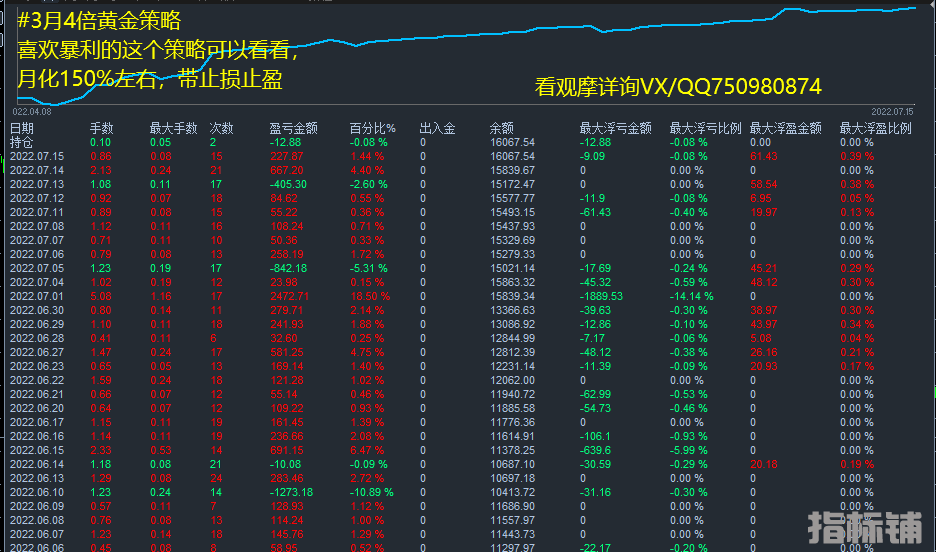This screenshot has width=936, height=552.
Task: Click the chart start date 022.04.08
Action: (32, 112)
